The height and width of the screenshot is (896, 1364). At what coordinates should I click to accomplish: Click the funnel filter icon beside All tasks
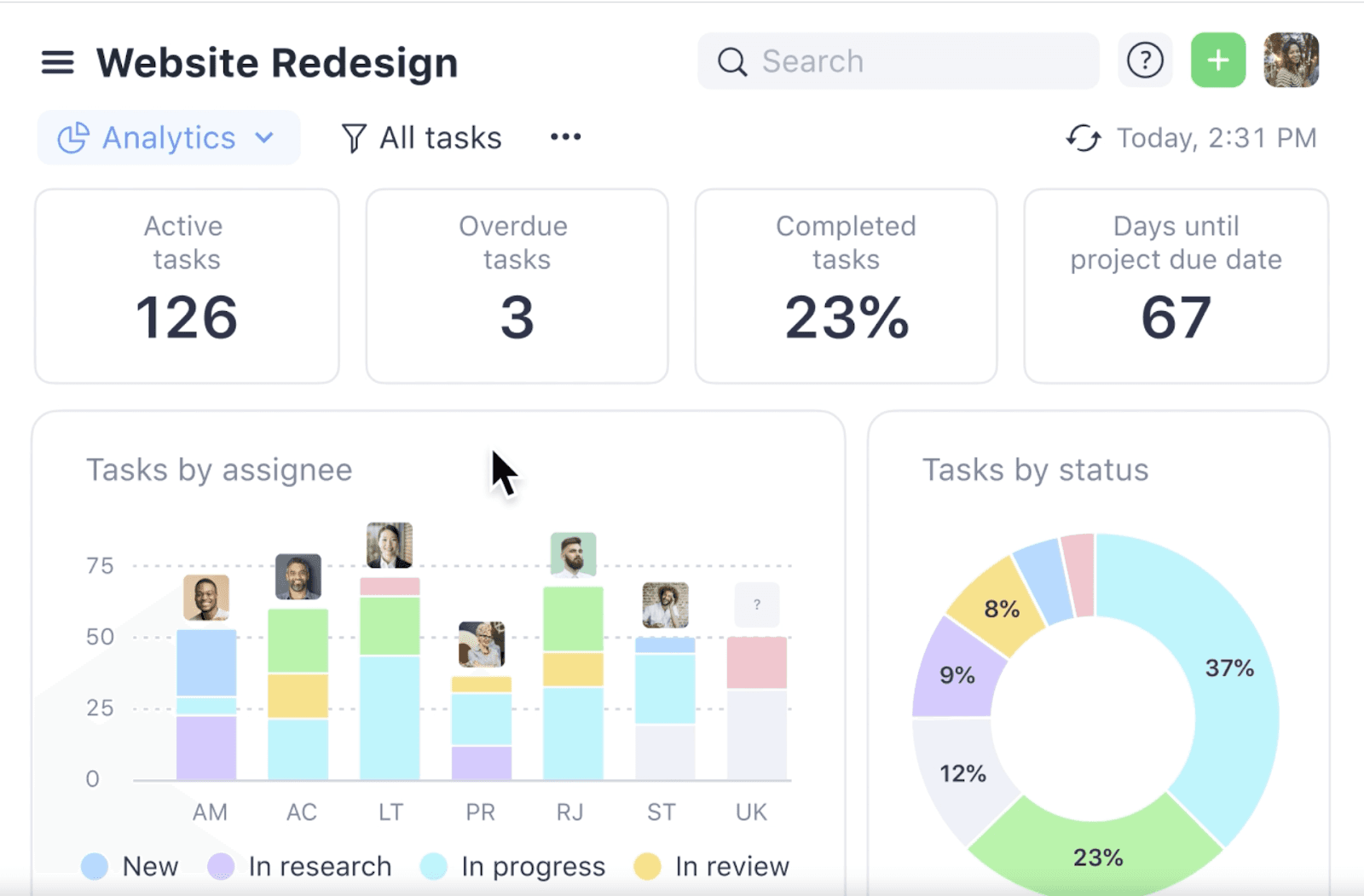coord(355,136)
